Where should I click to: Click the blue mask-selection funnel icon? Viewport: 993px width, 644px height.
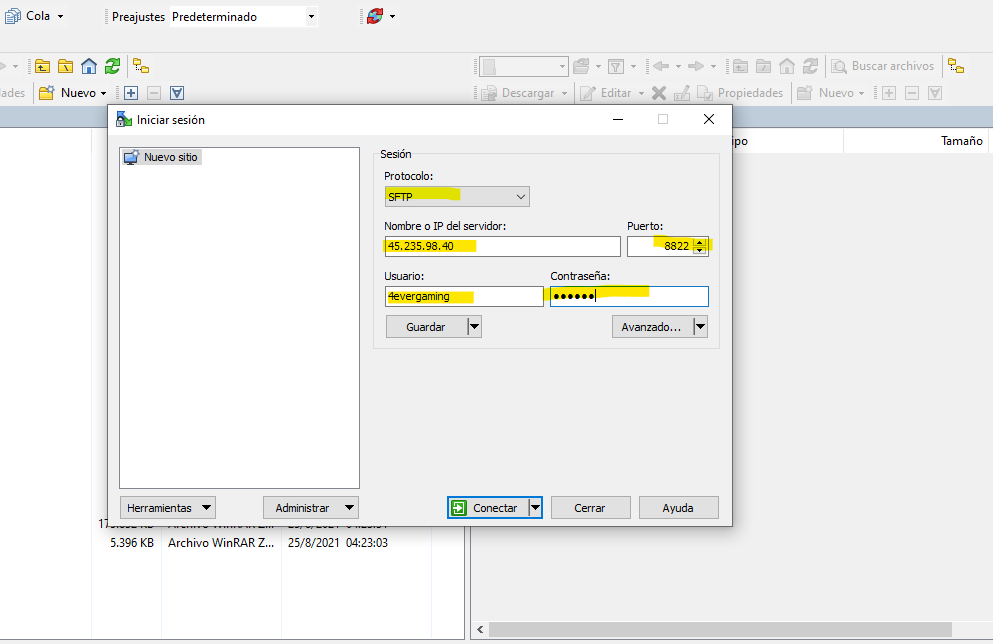pos(177,93)
